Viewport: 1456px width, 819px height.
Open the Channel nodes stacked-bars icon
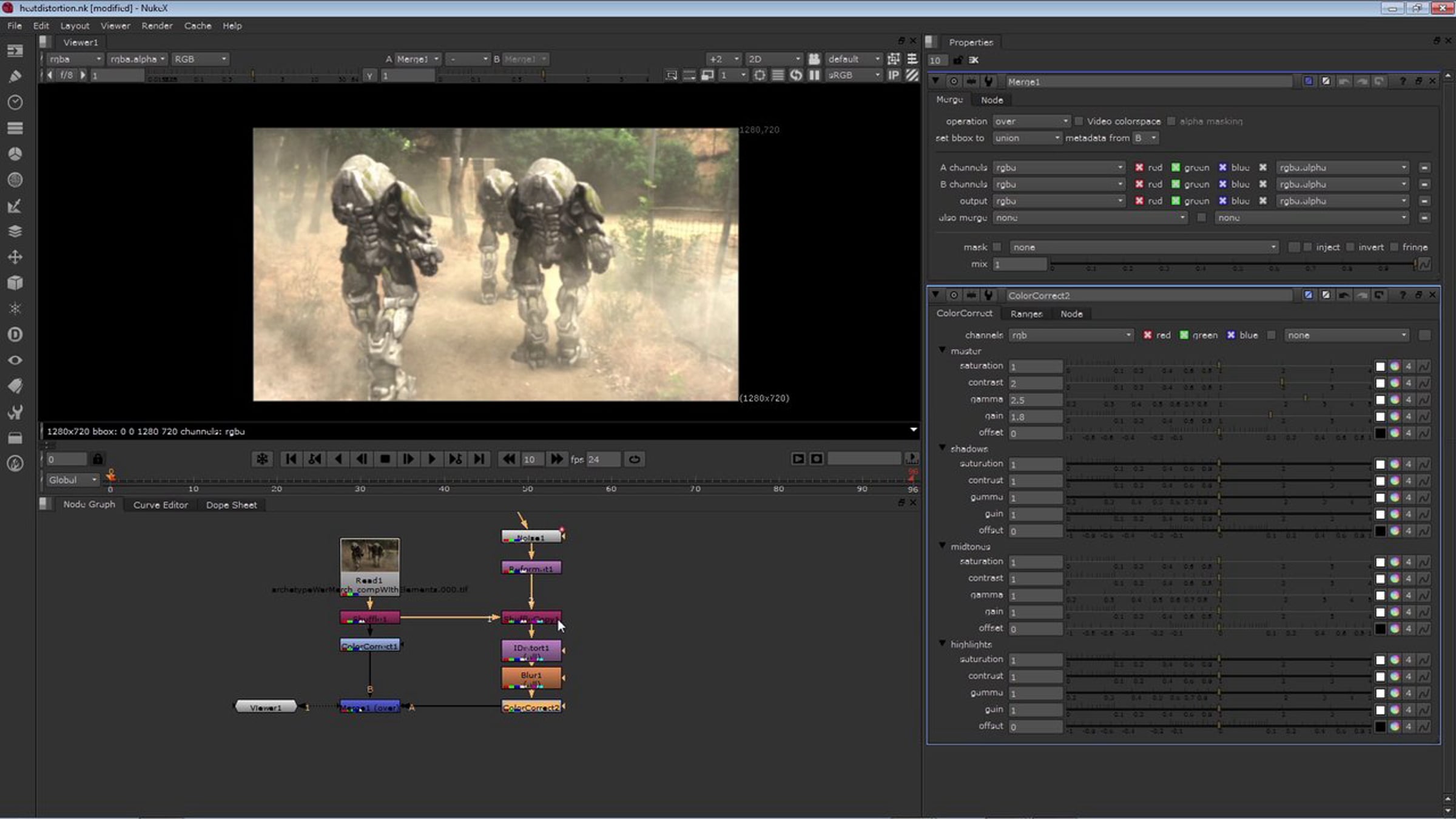[15, 128]
